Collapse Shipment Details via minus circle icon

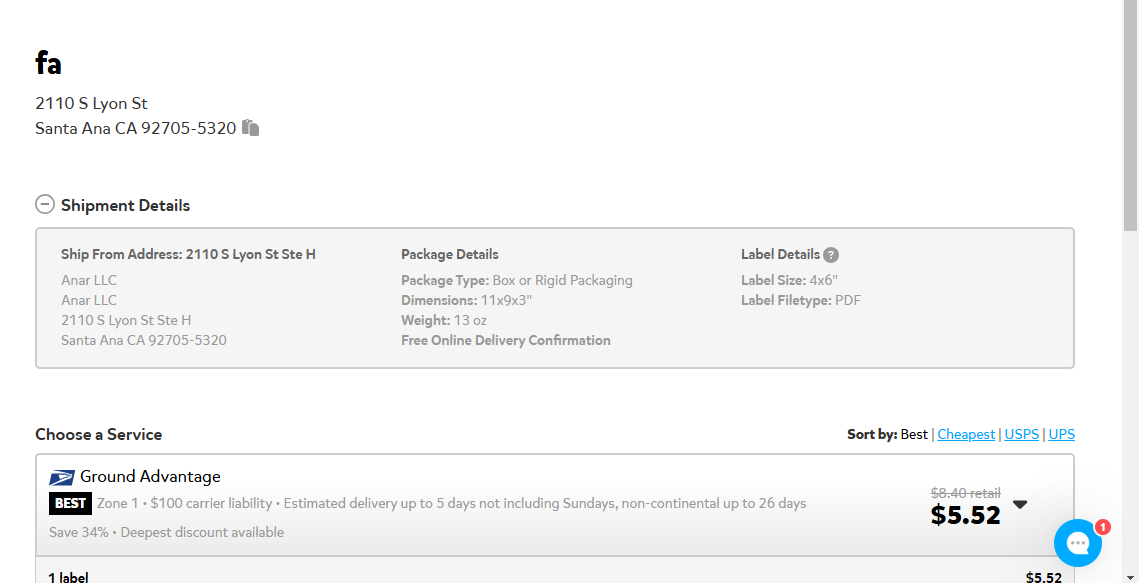coord(44,205)
